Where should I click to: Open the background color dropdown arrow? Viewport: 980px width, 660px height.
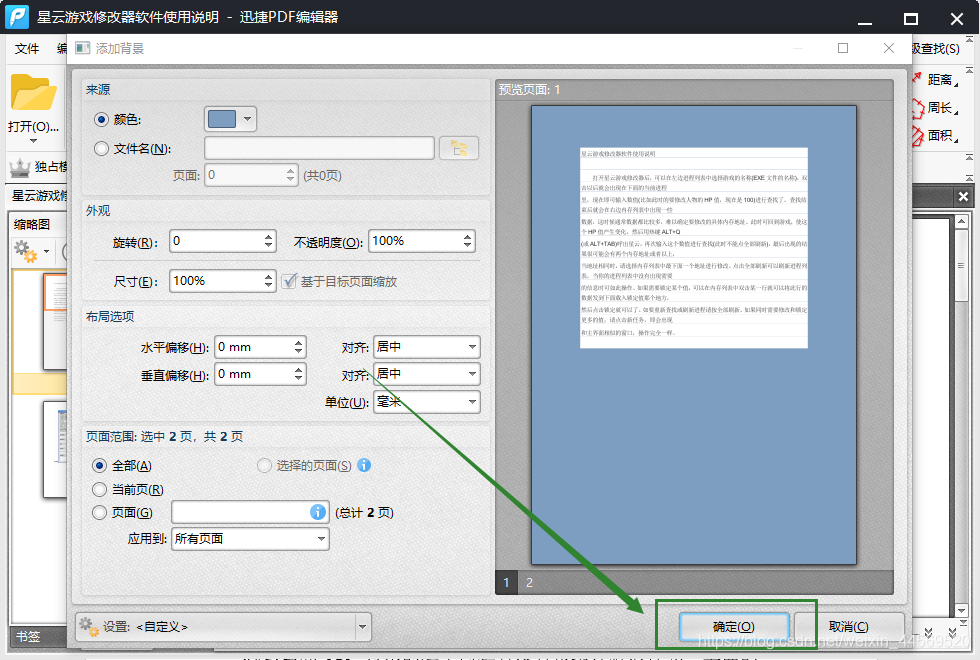[x=248, y=119]
